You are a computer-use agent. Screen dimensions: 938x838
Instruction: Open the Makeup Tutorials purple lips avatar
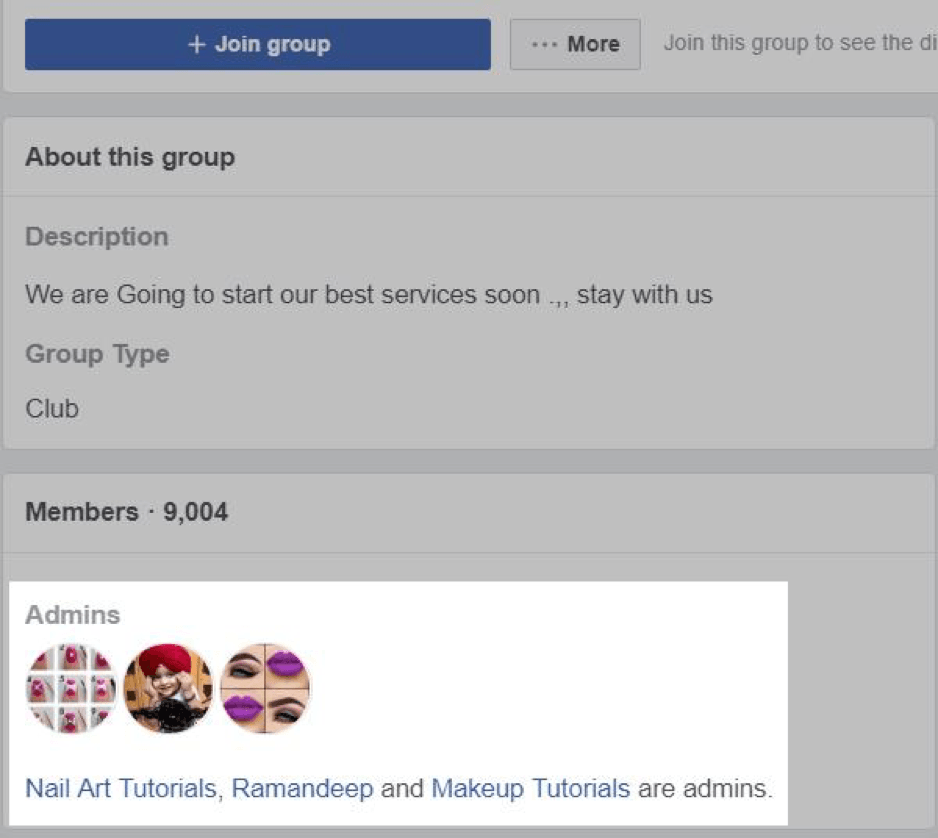point(265,688)
